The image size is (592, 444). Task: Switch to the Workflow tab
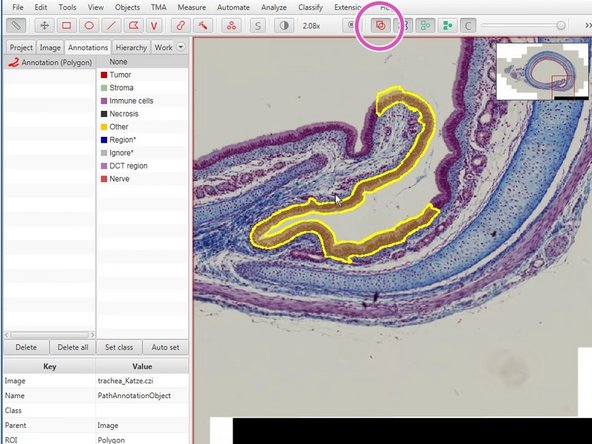pos(163,48)
